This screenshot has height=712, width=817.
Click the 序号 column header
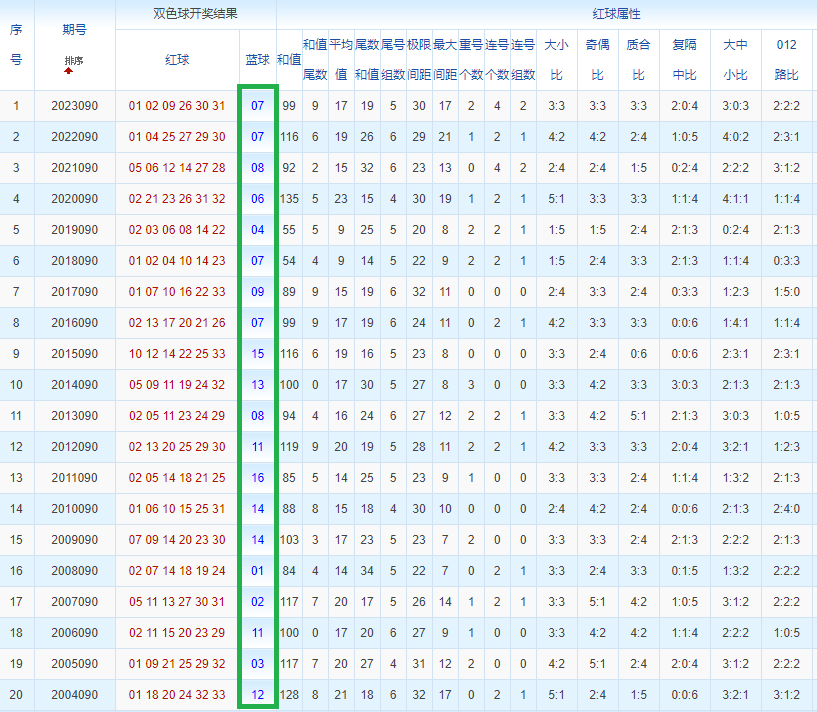pos(16,45)
